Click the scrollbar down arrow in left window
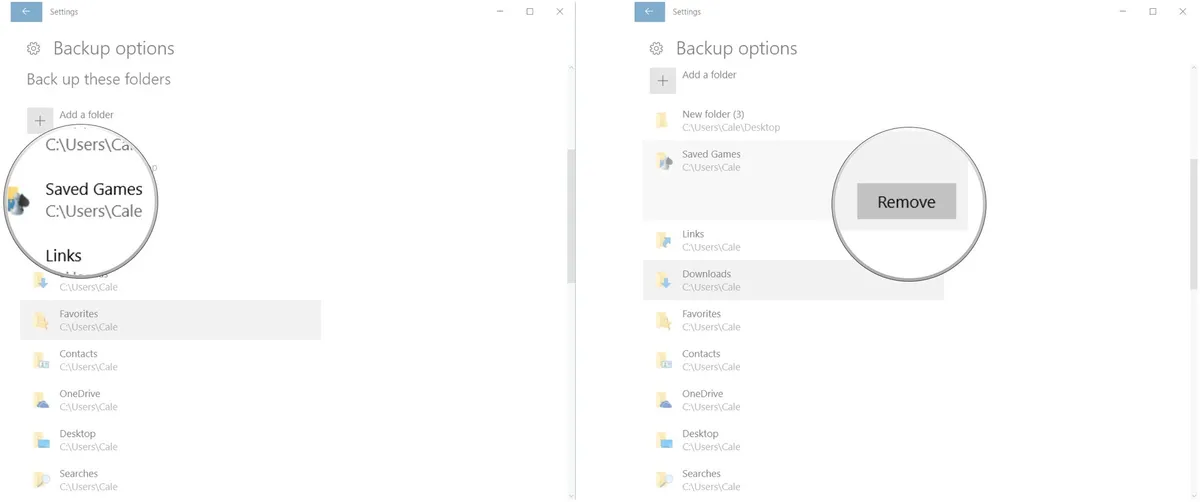Screen dimensions: 1200x502 pos(571,495)
